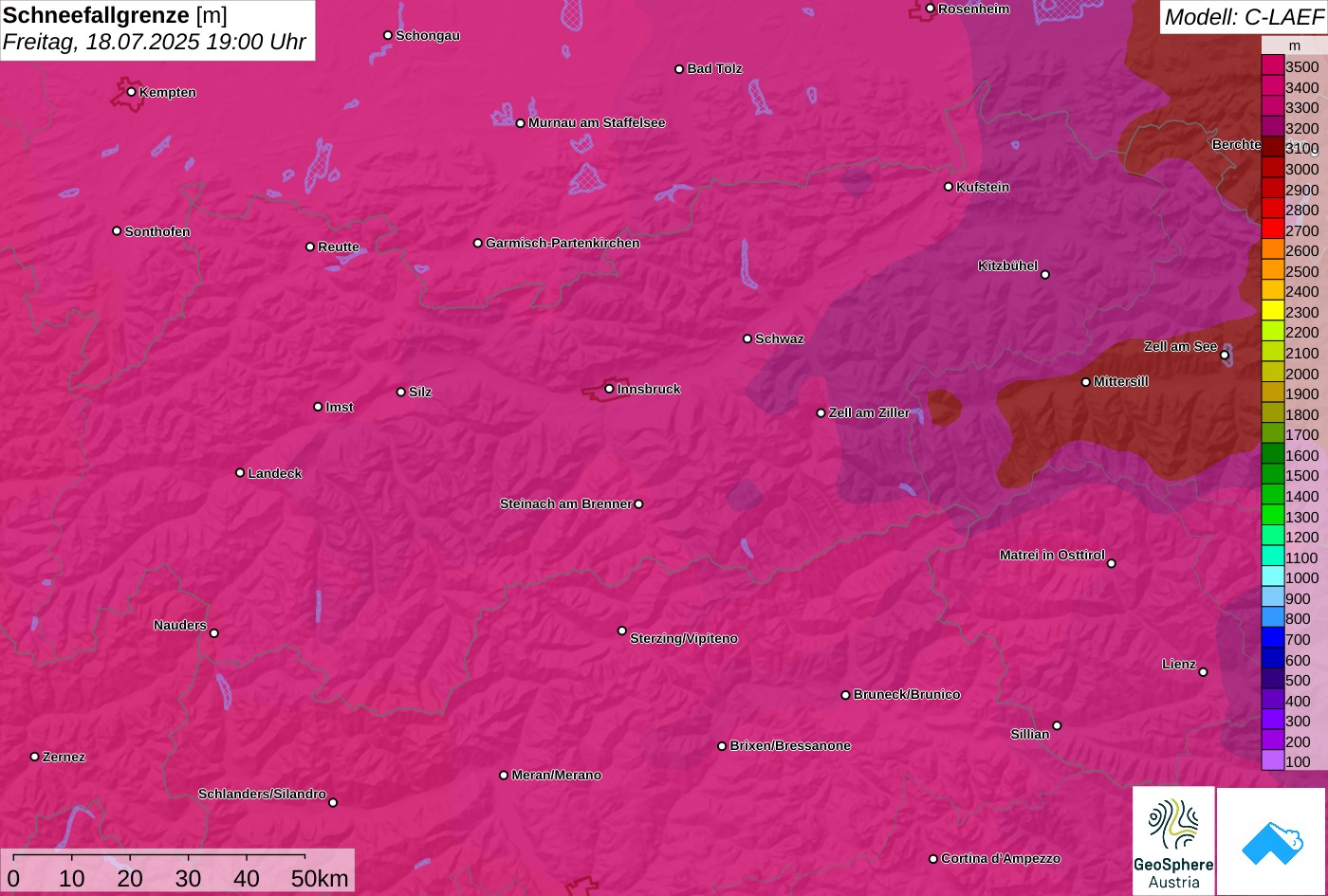Viewport: 1328px width, 896px height.
Task: Select the 'Murnau am Staffelsee' place label
Action: click(597, 123)
